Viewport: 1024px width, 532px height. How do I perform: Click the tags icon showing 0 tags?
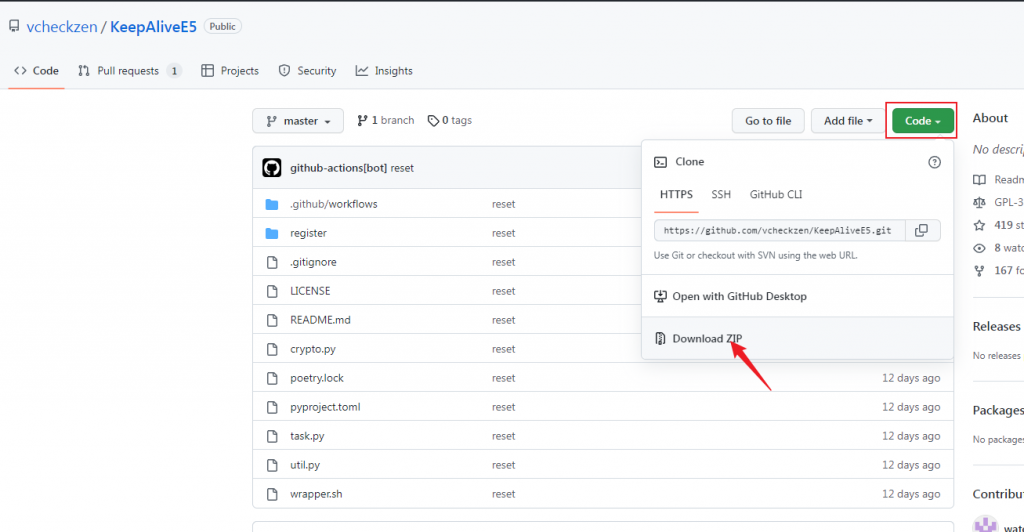coord(433,121)
